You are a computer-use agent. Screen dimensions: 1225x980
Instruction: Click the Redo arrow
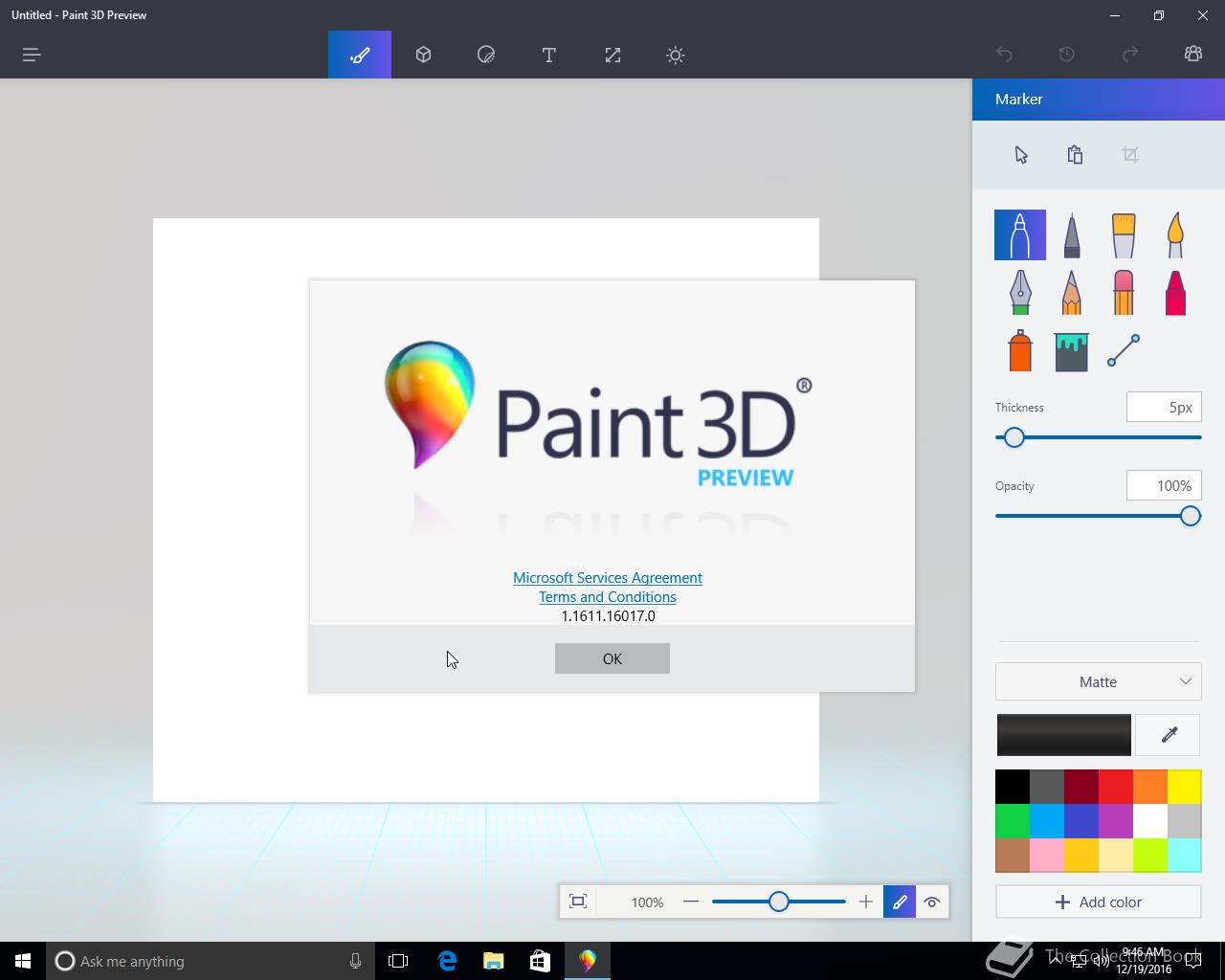tap(1130, 55)
